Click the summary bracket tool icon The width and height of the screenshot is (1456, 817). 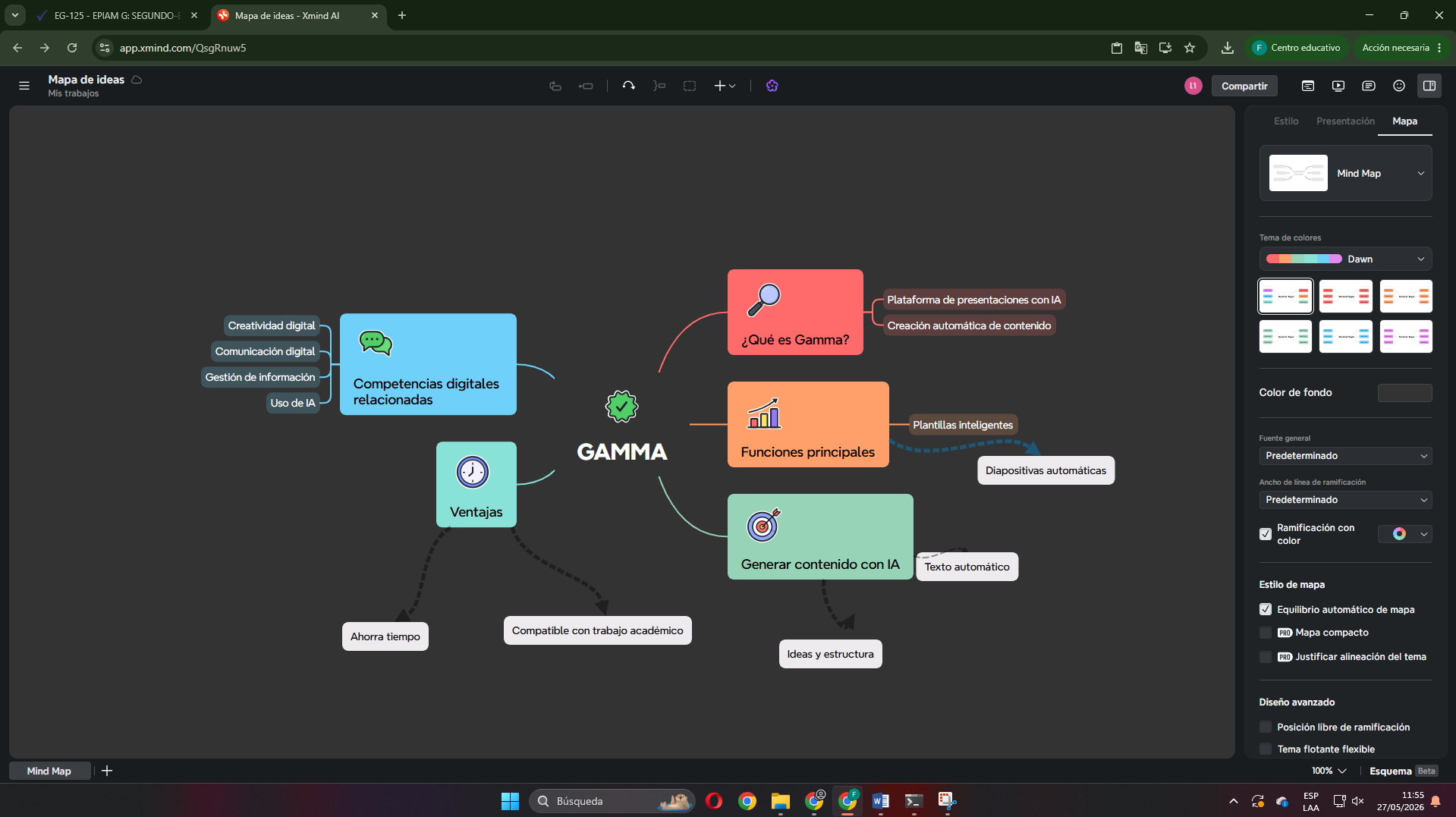click(x=659, y=86)
